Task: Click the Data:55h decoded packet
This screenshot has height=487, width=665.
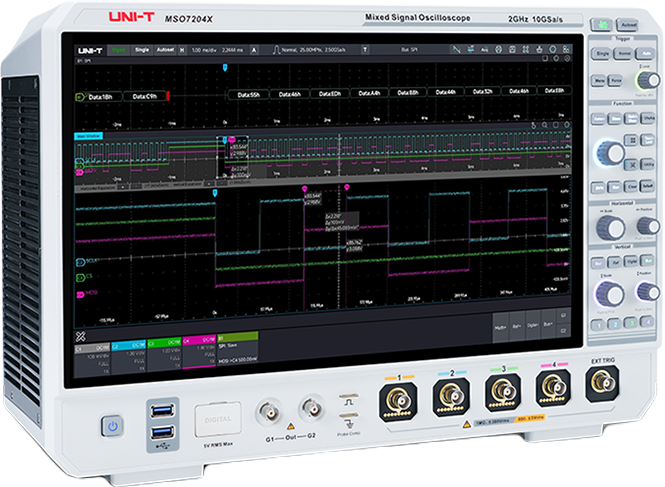Action: (x=249, y=95)
